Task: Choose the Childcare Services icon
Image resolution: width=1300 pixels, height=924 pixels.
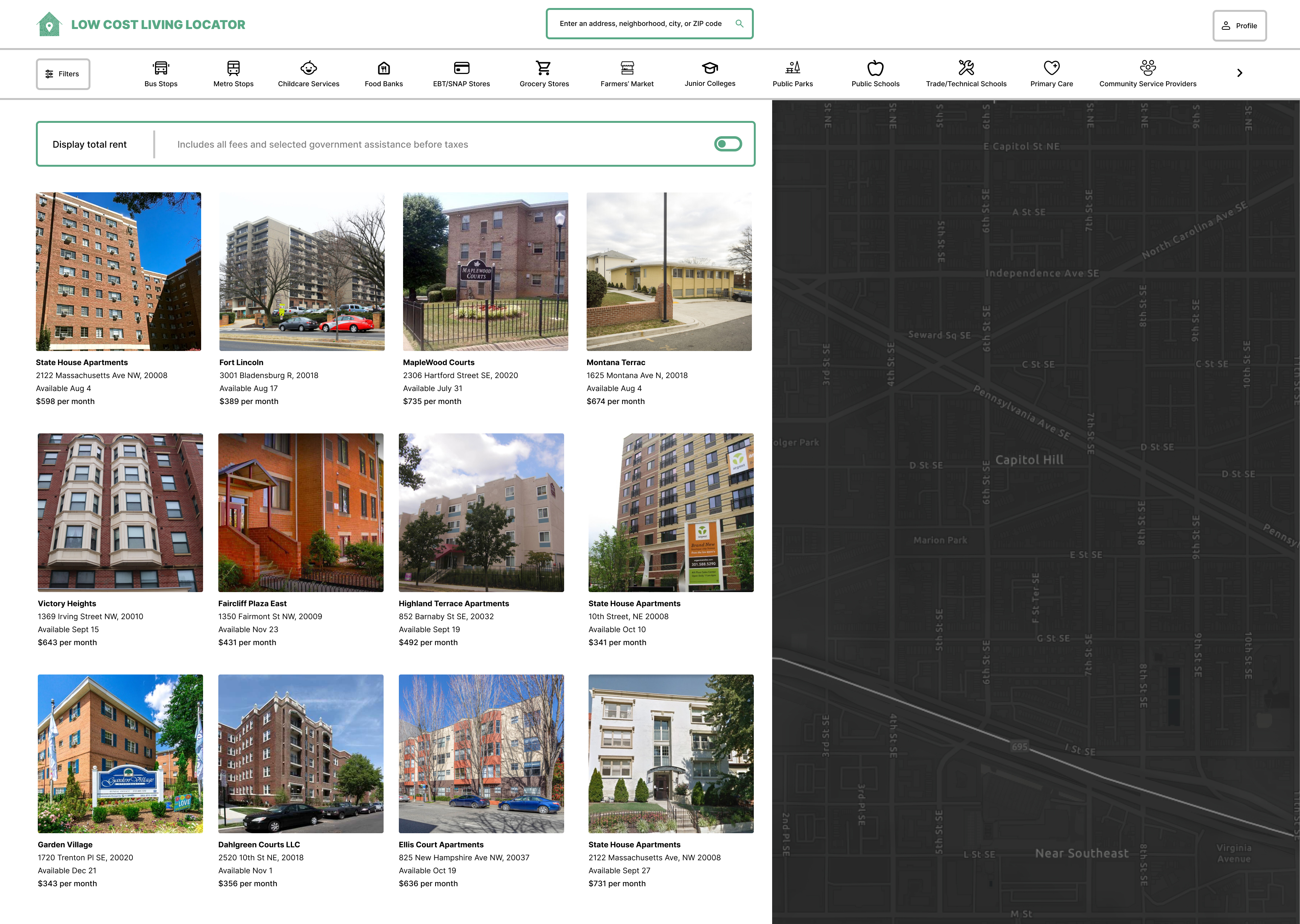Action: [308, 68]
